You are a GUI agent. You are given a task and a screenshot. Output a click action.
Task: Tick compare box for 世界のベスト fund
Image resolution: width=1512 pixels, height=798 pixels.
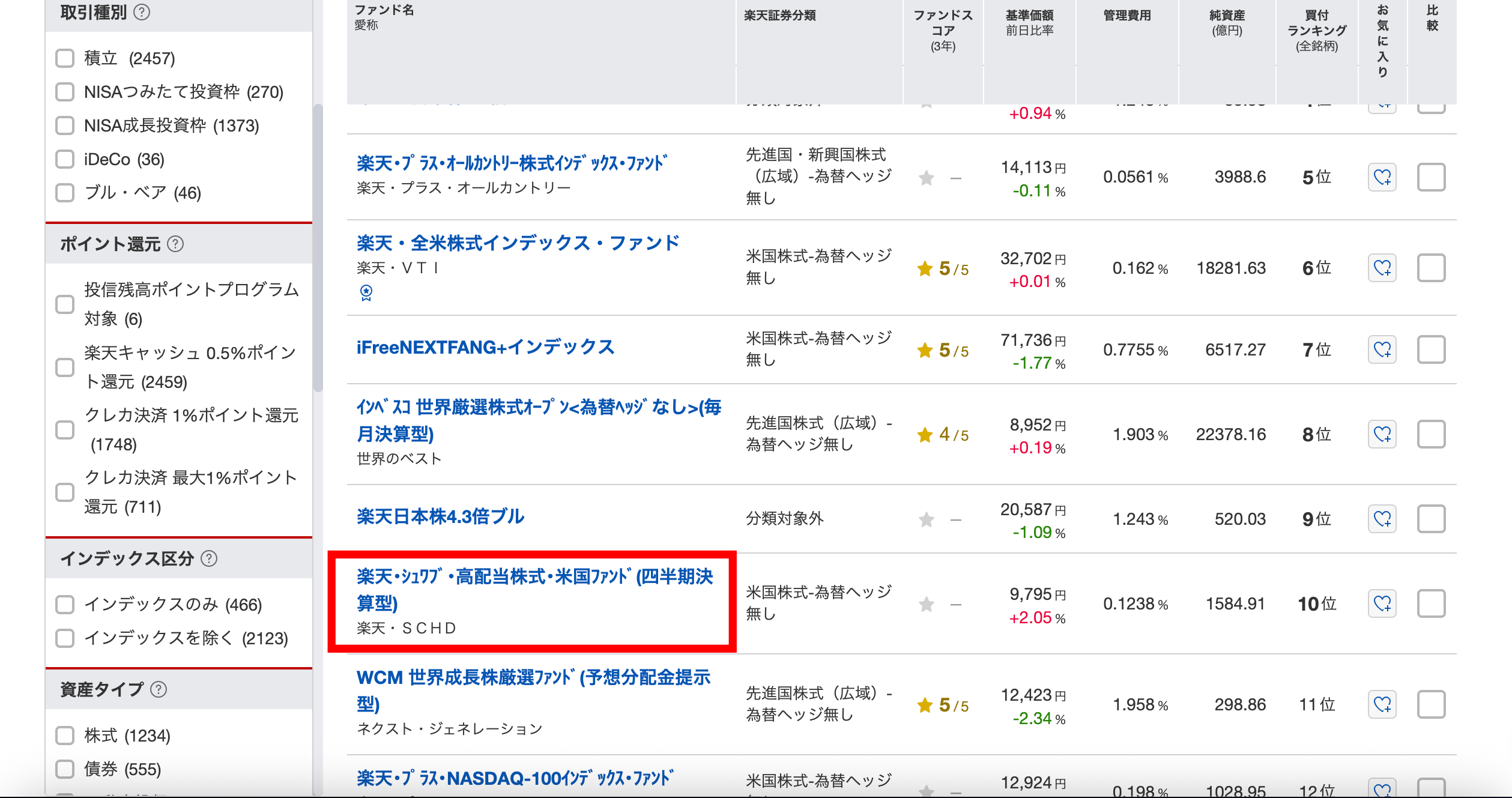(1431, 434)
